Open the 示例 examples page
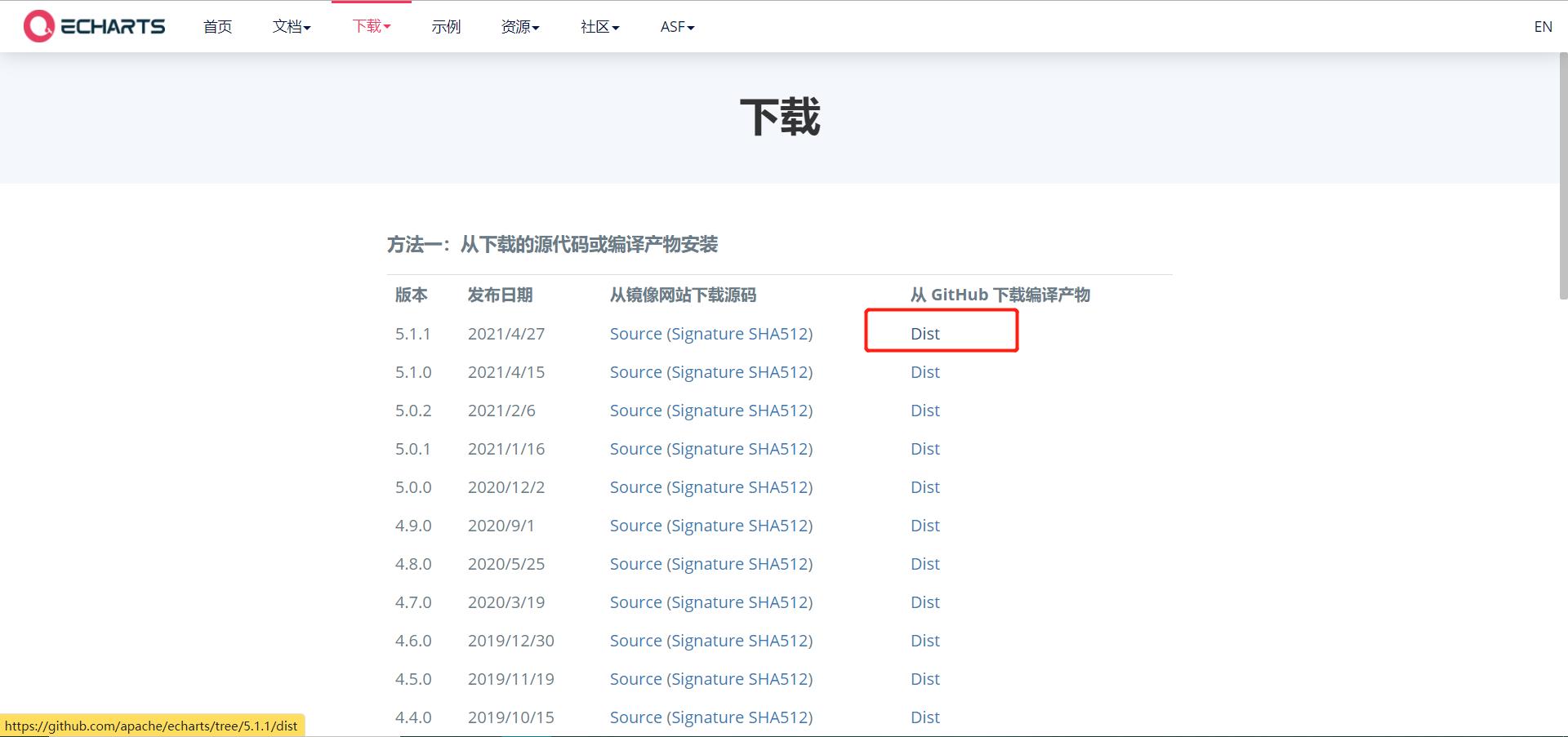Viewport: 1568px width, 737px height. 446,27
